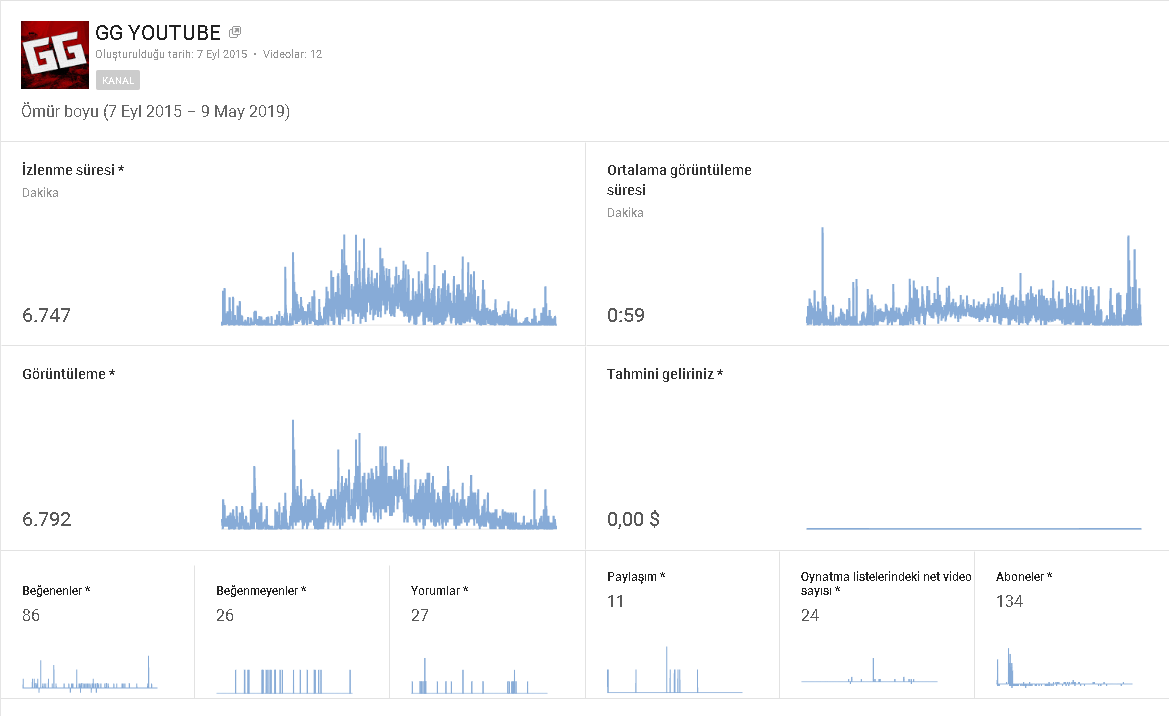
Task: Click the Dakika label under İzlenme süresi
Action: tap(40, 192)
